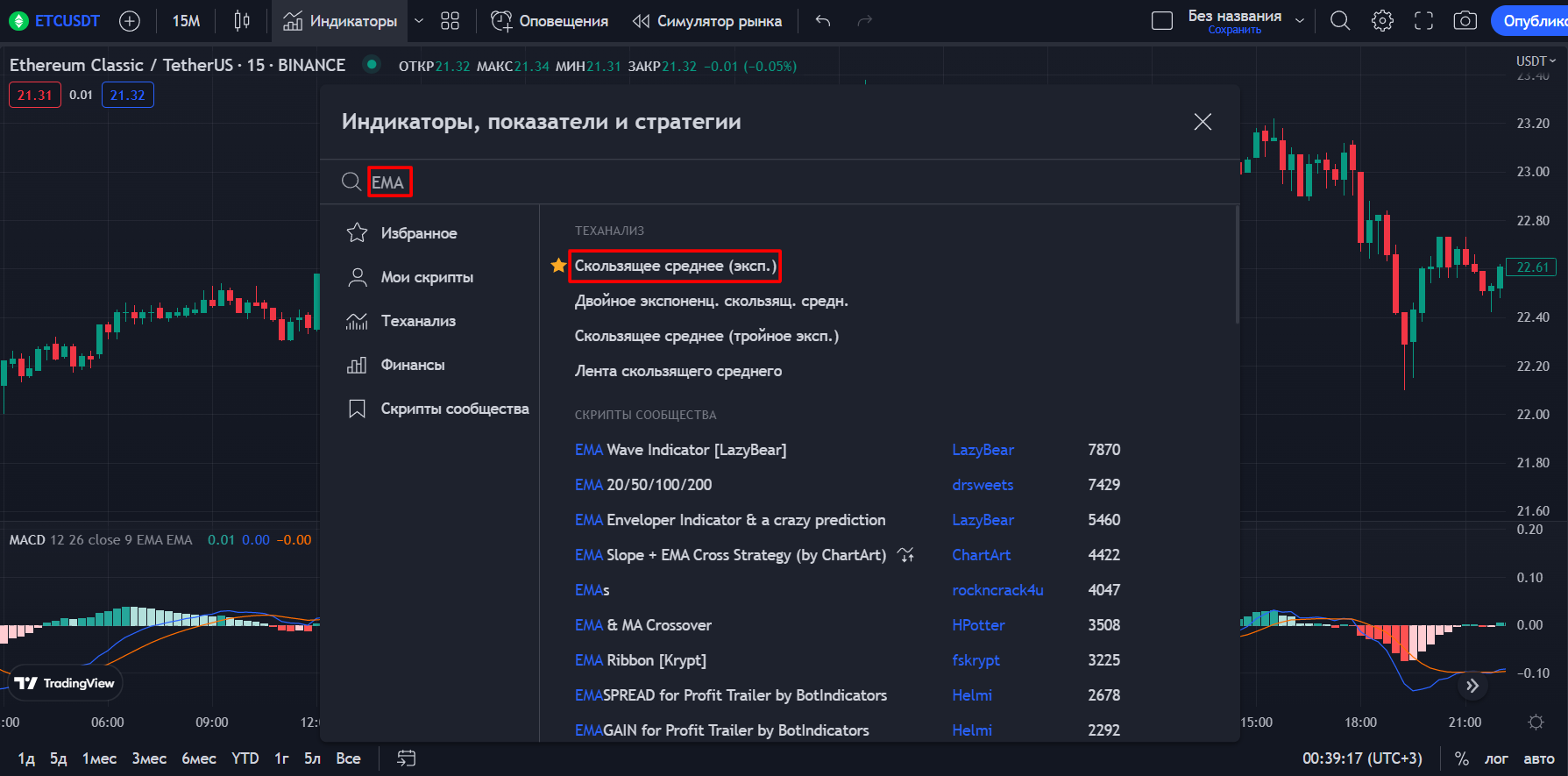Focus the EMA search field
Viewport: 1568px width, 776px height.
point(780,182)
